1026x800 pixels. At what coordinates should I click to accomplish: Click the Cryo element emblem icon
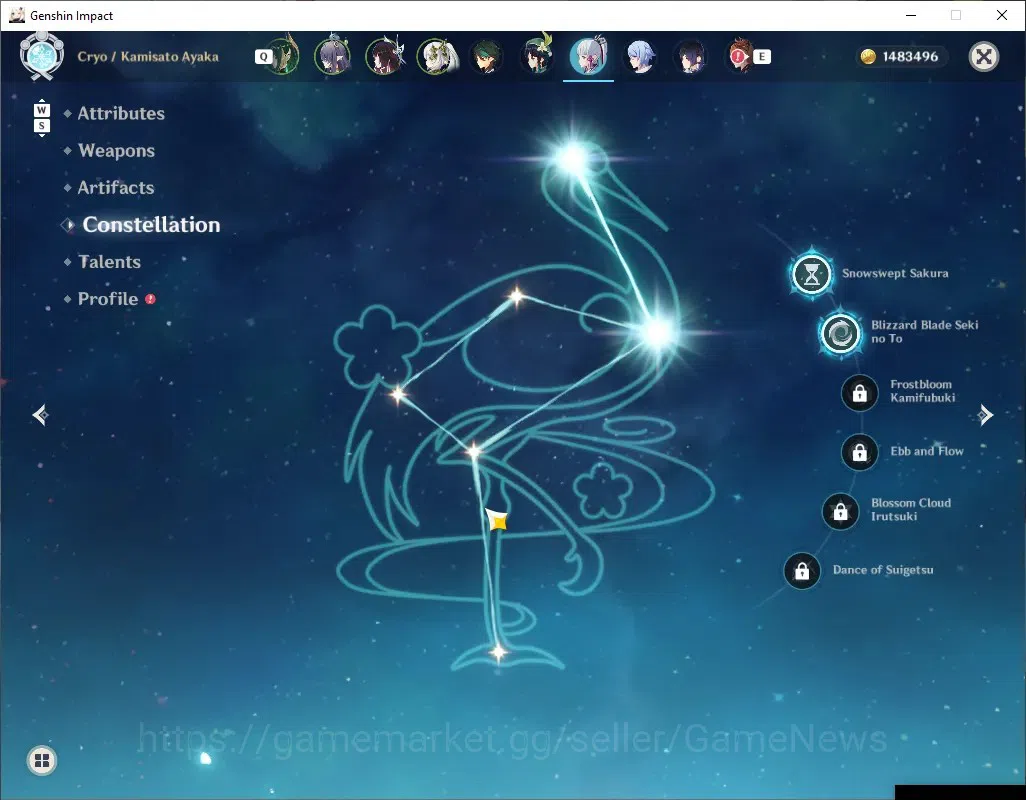pyautogui.click(x=42, y=56)
